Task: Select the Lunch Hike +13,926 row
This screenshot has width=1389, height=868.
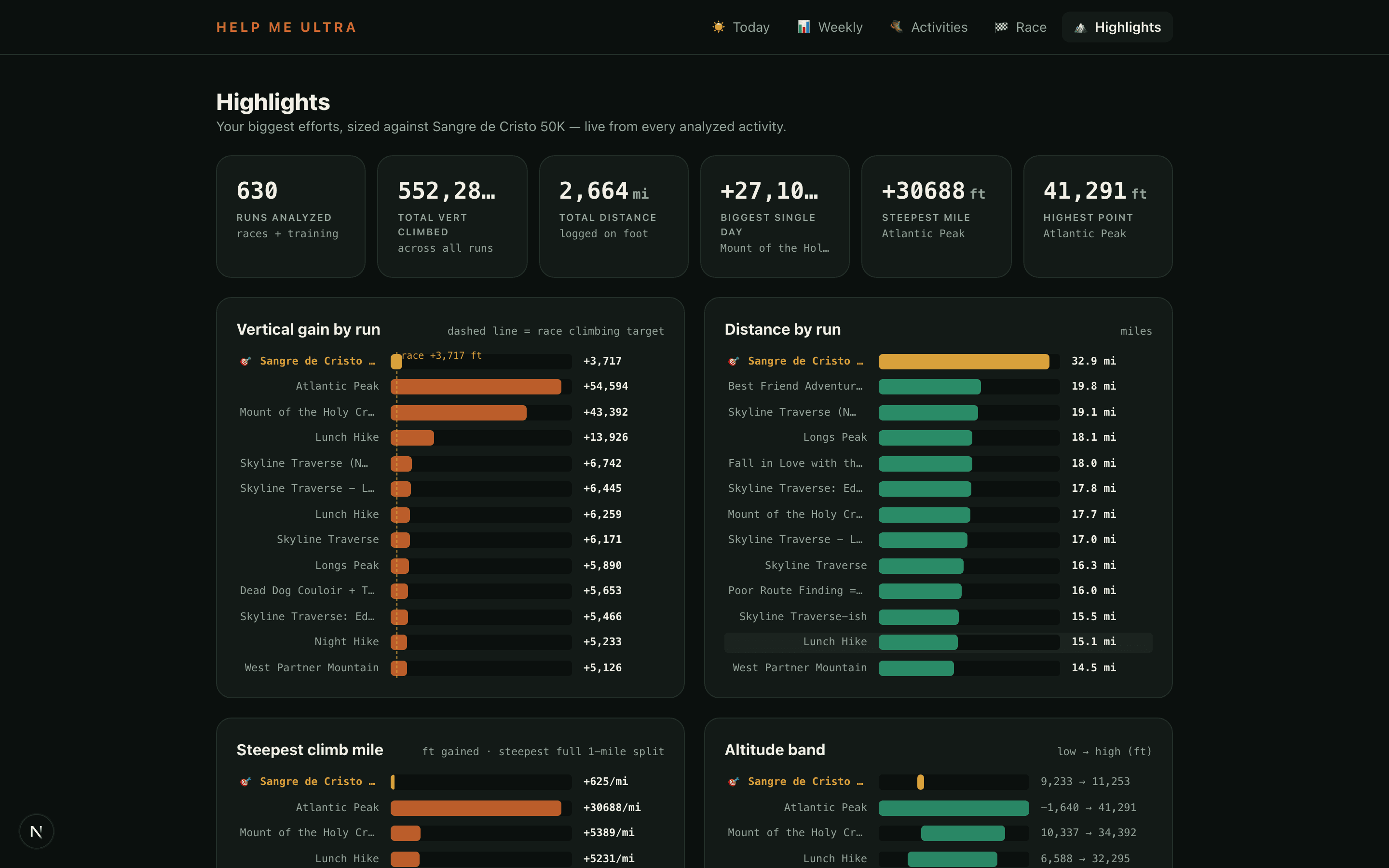Action: (450, 437)
